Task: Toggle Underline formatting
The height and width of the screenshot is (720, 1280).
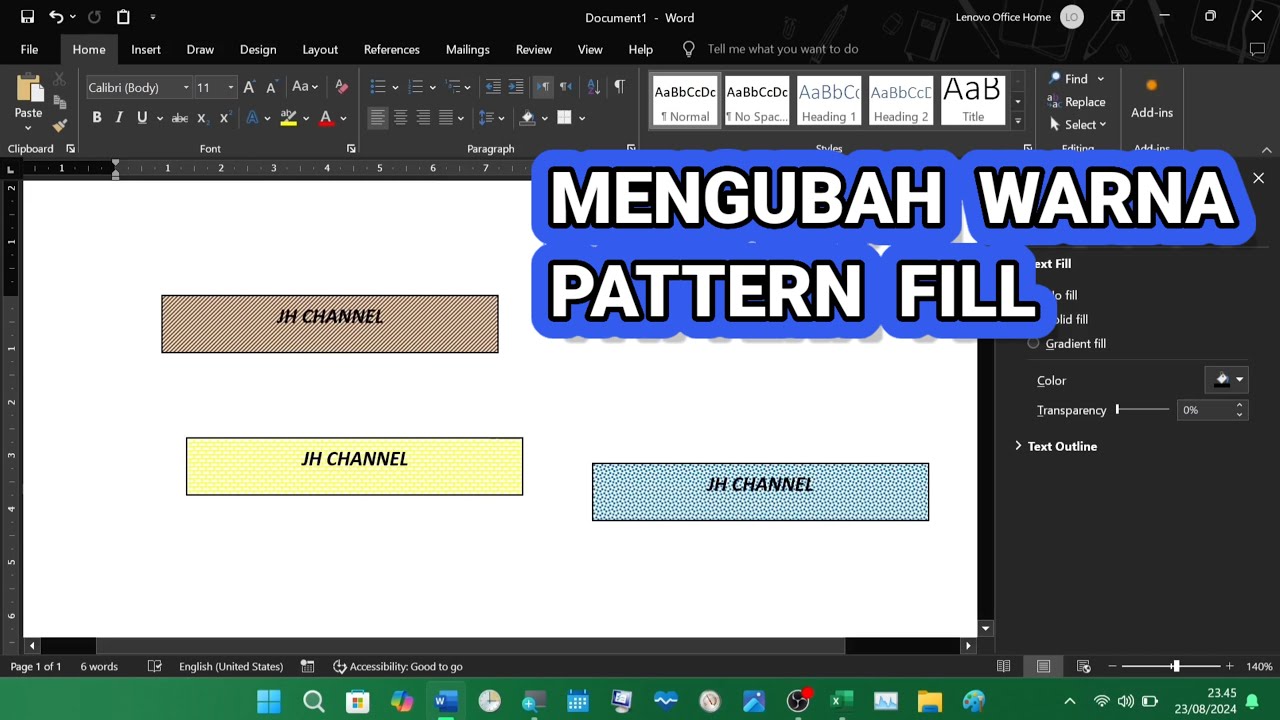Action: [x=142, y=118]
